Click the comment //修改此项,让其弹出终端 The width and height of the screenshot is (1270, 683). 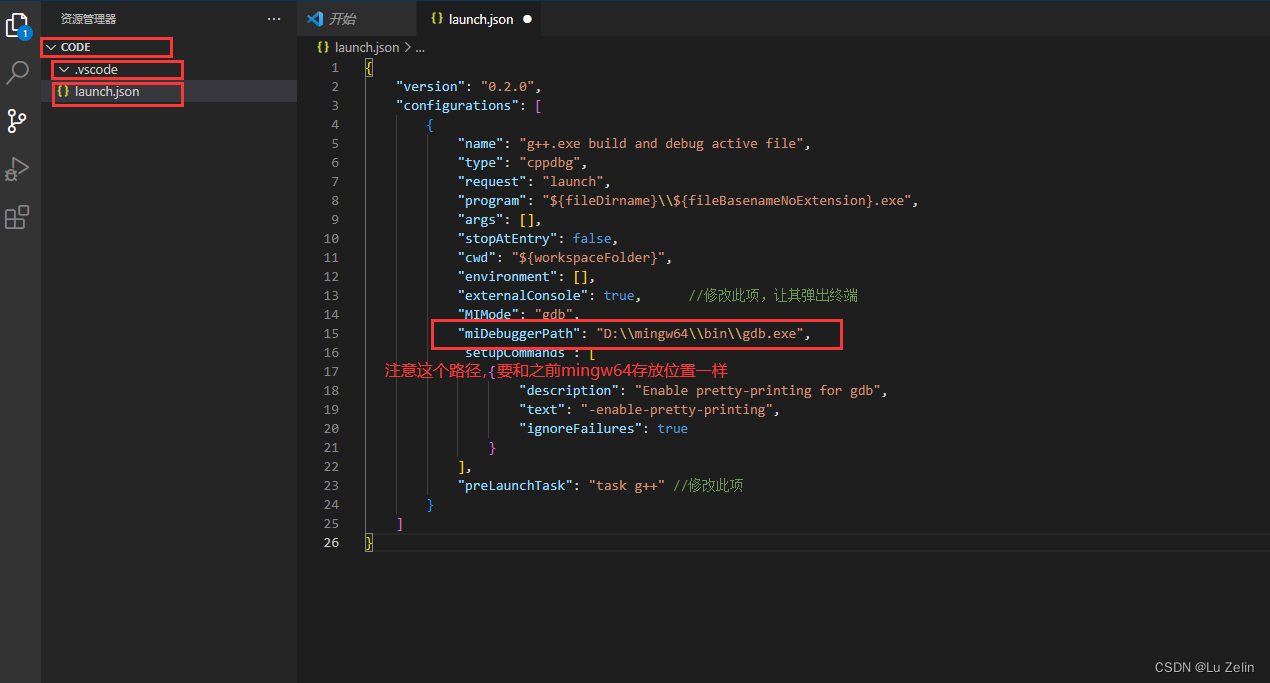[773, 295]
